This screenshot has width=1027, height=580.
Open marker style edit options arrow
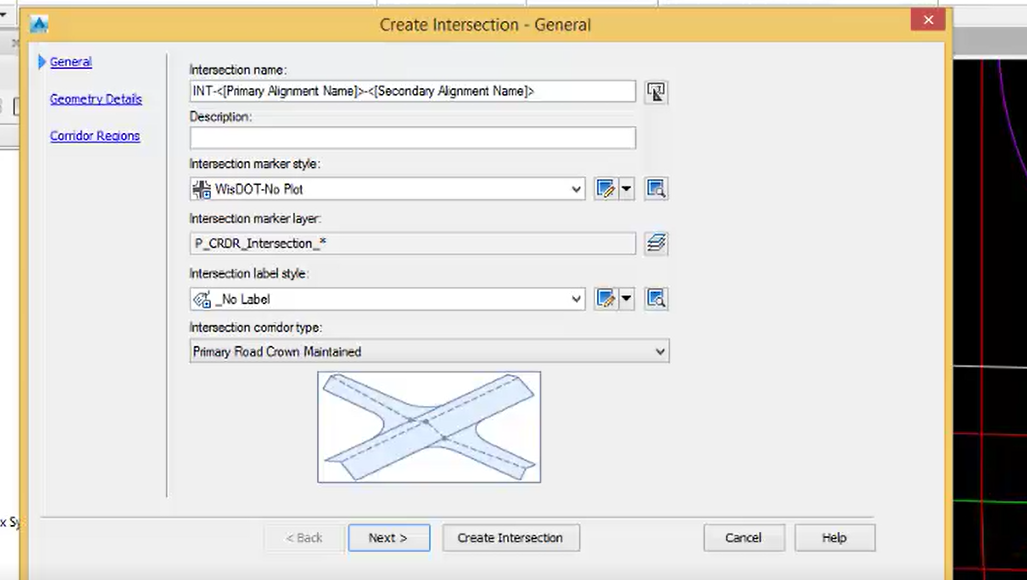[626, 189]
